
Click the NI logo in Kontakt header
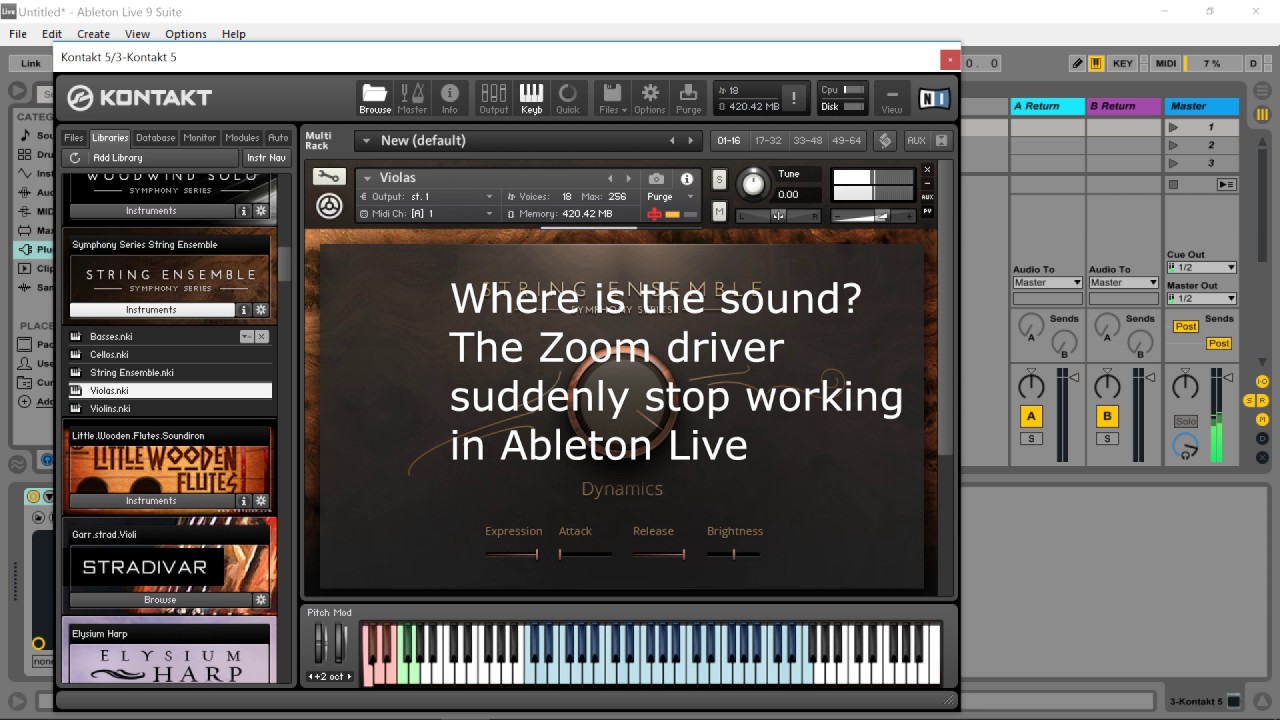tap(934, 98)
